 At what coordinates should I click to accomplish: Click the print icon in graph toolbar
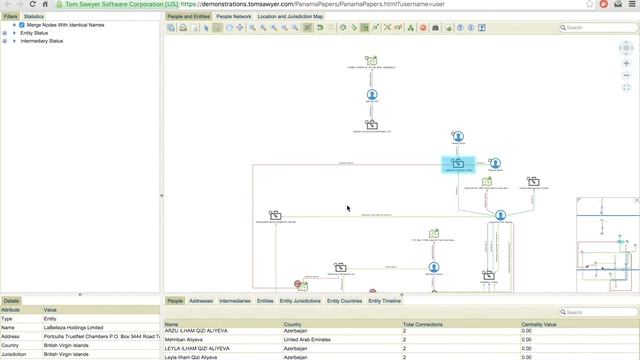183,28
